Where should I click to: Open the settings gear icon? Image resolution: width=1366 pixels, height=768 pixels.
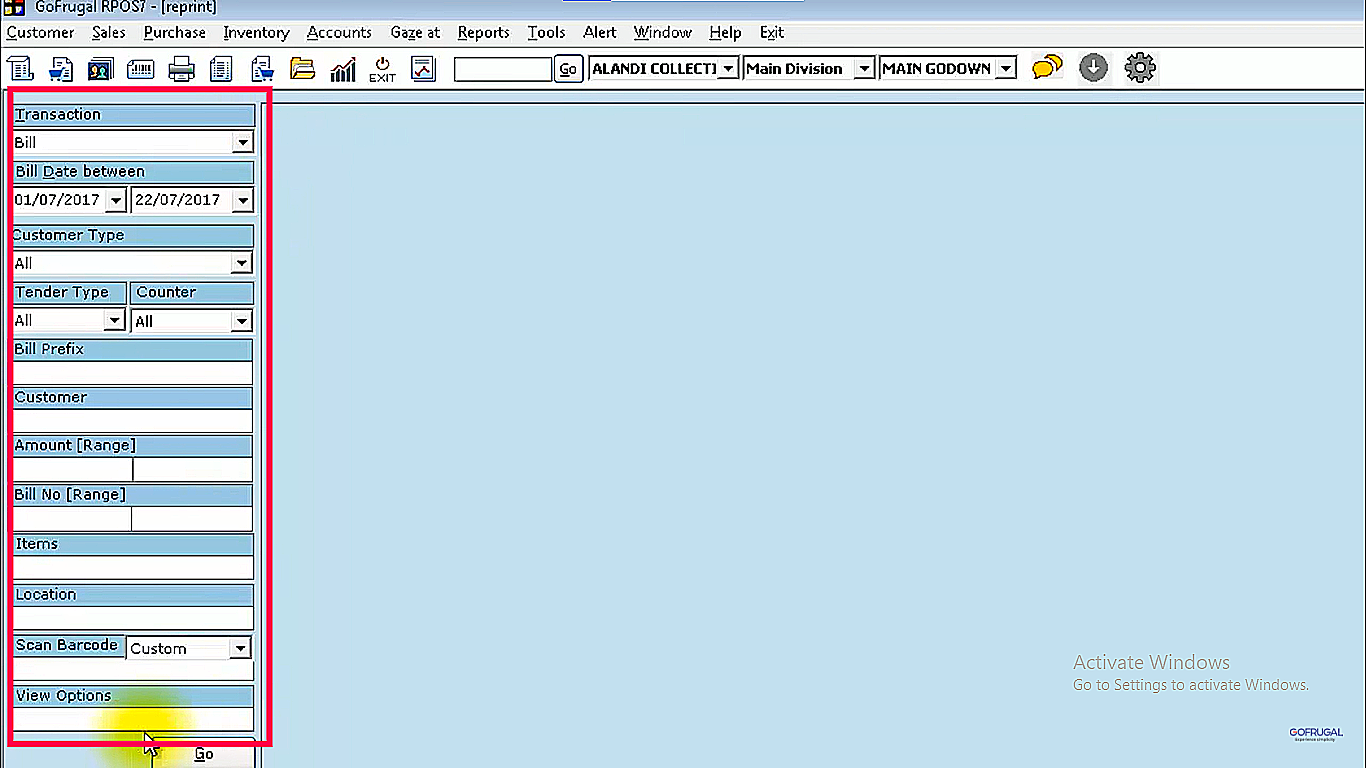coord(1140,68)
